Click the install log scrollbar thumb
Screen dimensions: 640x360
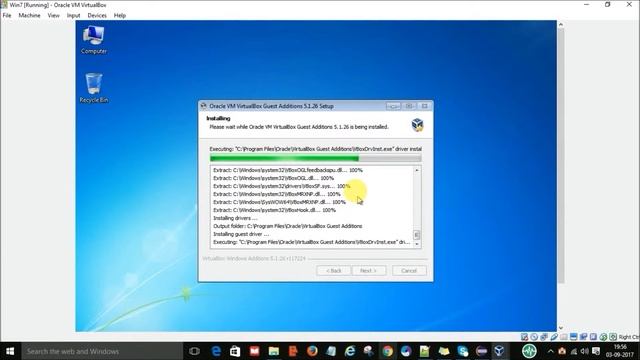coord(417,235)
